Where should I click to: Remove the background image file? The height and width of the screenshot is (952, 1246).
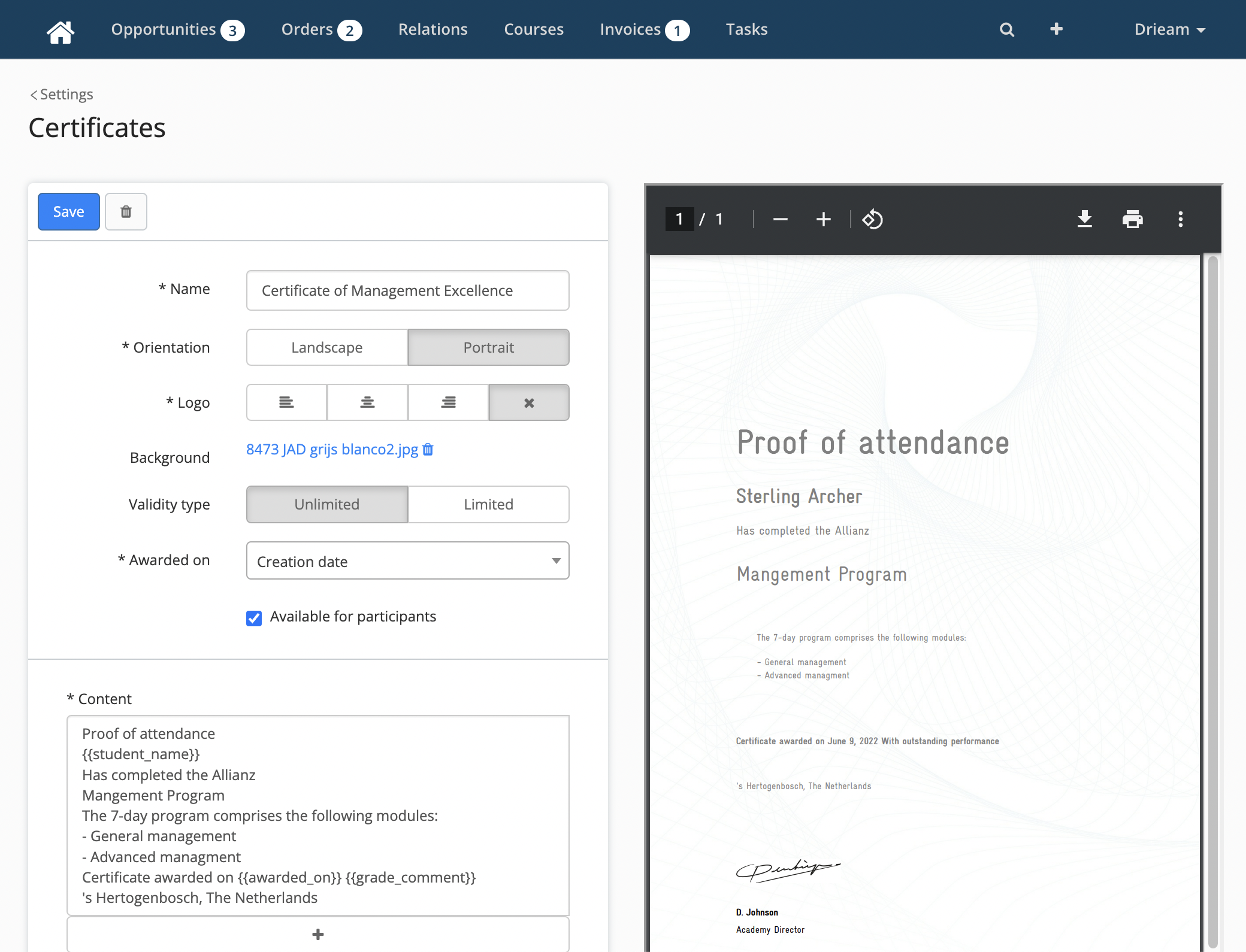pyautogui.click(x=428, y=449)
